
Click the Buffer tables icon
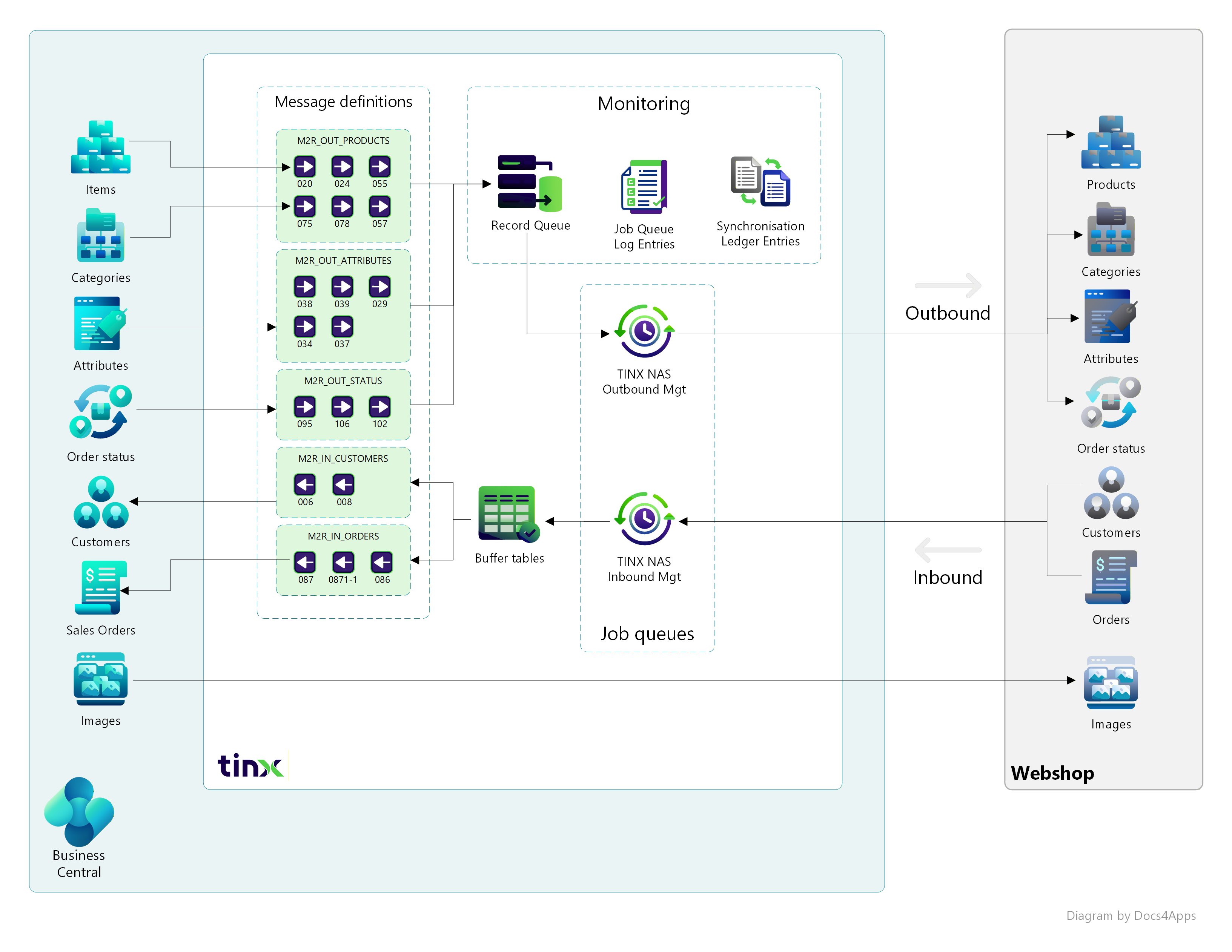click(x=509, y=514)
